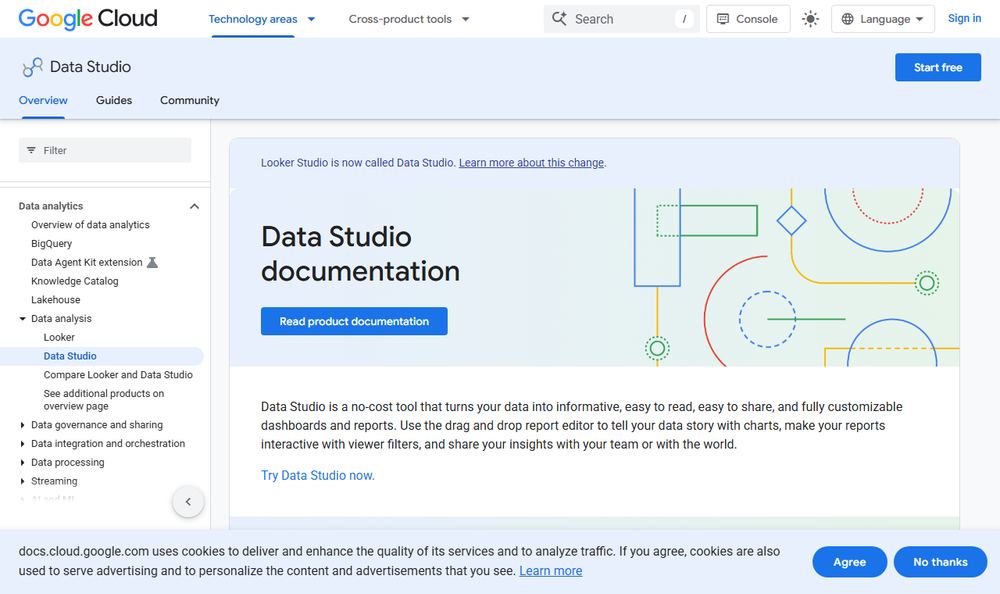1000x594 pixels.
Task: Open BigQuery in sidebar
Action: pyautogui.click(x=51, y=244)
